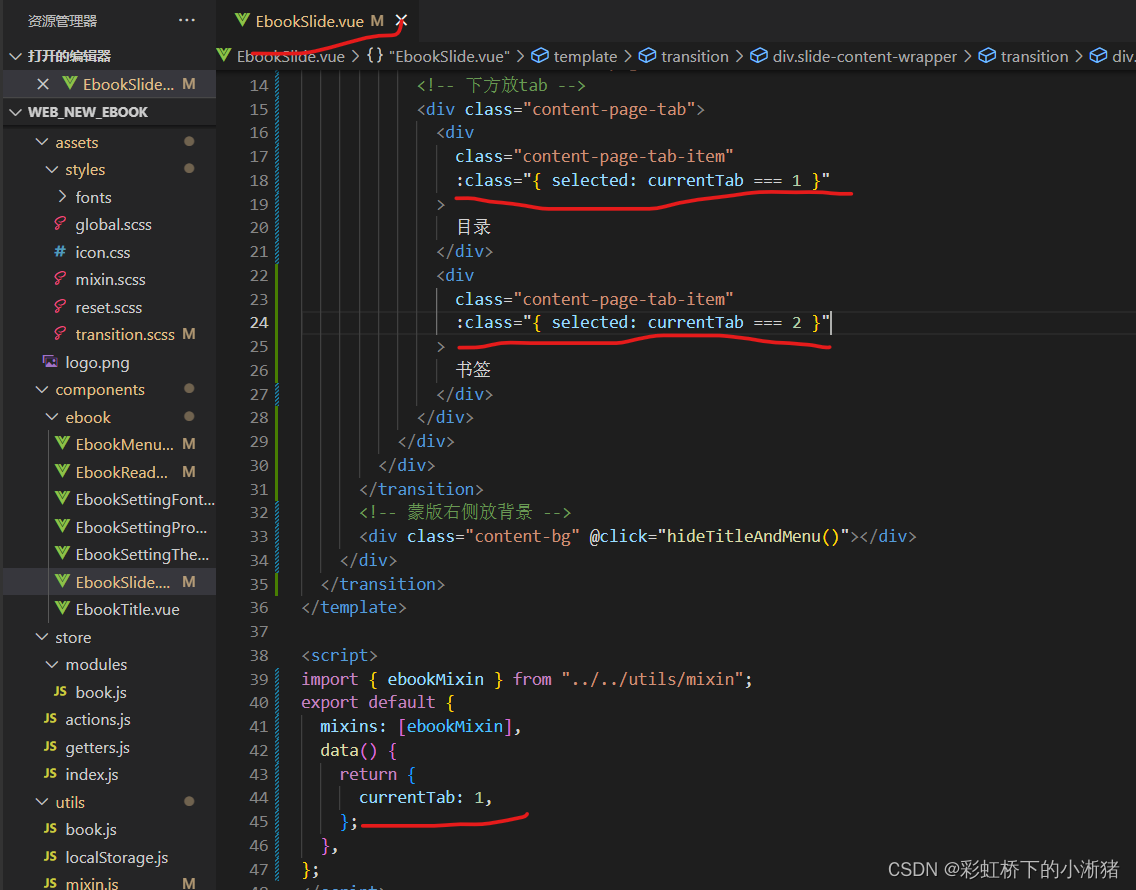Click the "EbookSlide.vue" braces breadcrumb
Screen dimensions: 1136x890
coord(438,57)
